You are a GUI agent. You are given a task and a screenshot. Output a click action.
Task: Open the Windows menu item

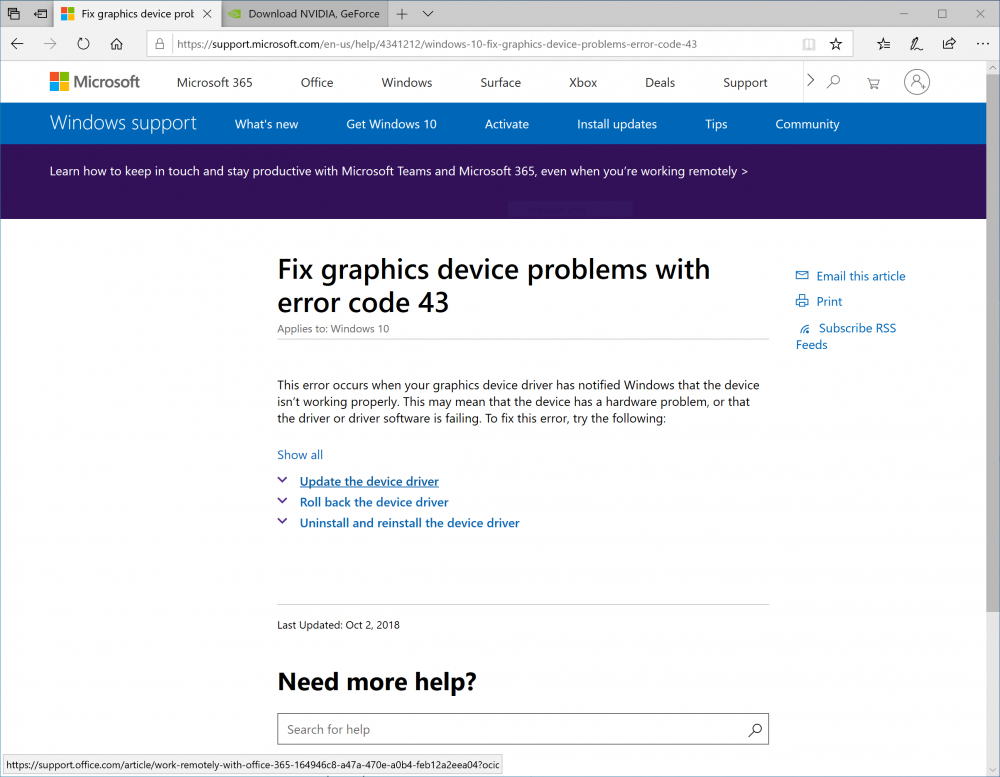(x=407, y=82)
